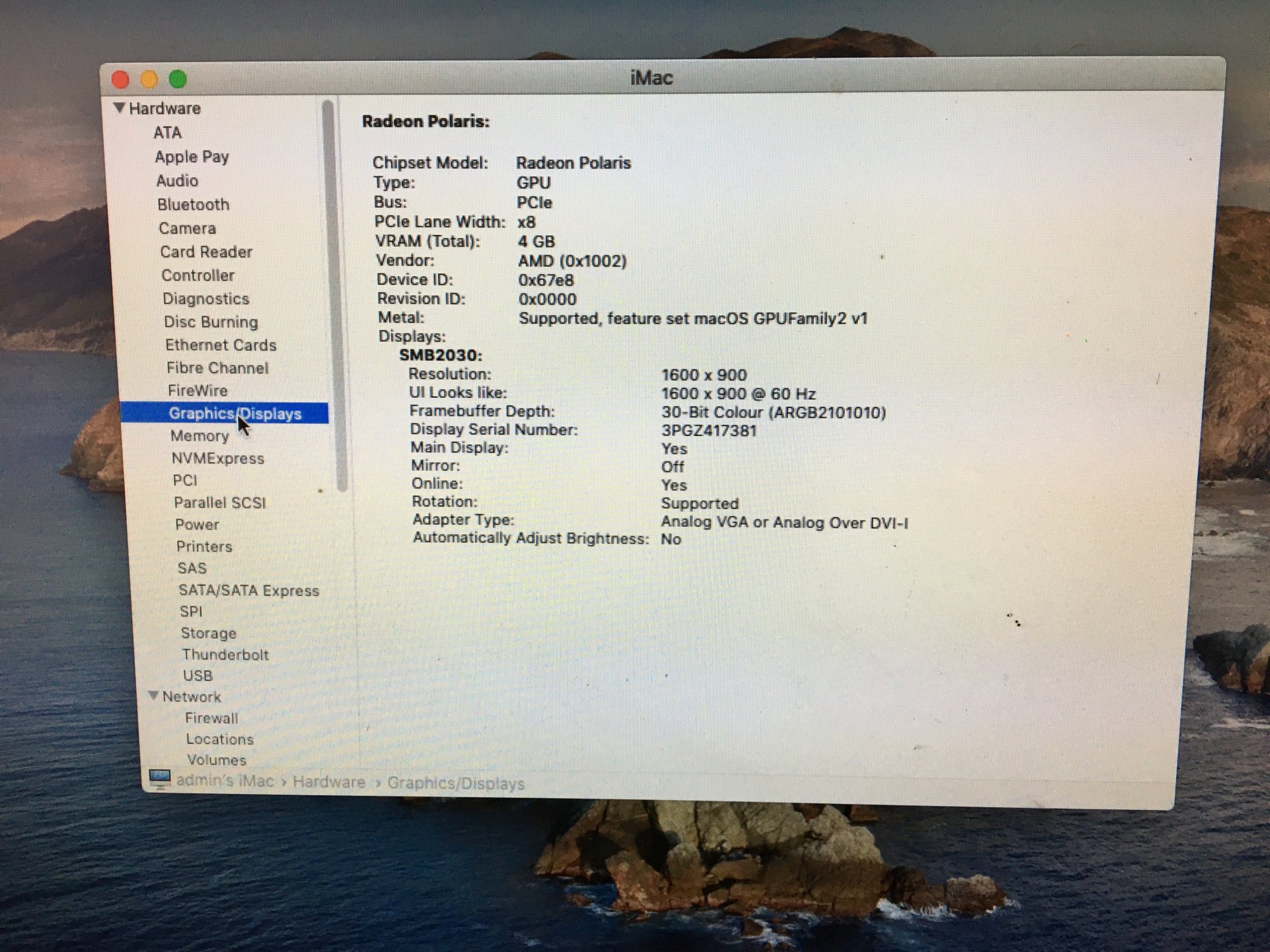Select Thunderbolt in the sidebar

225,654
